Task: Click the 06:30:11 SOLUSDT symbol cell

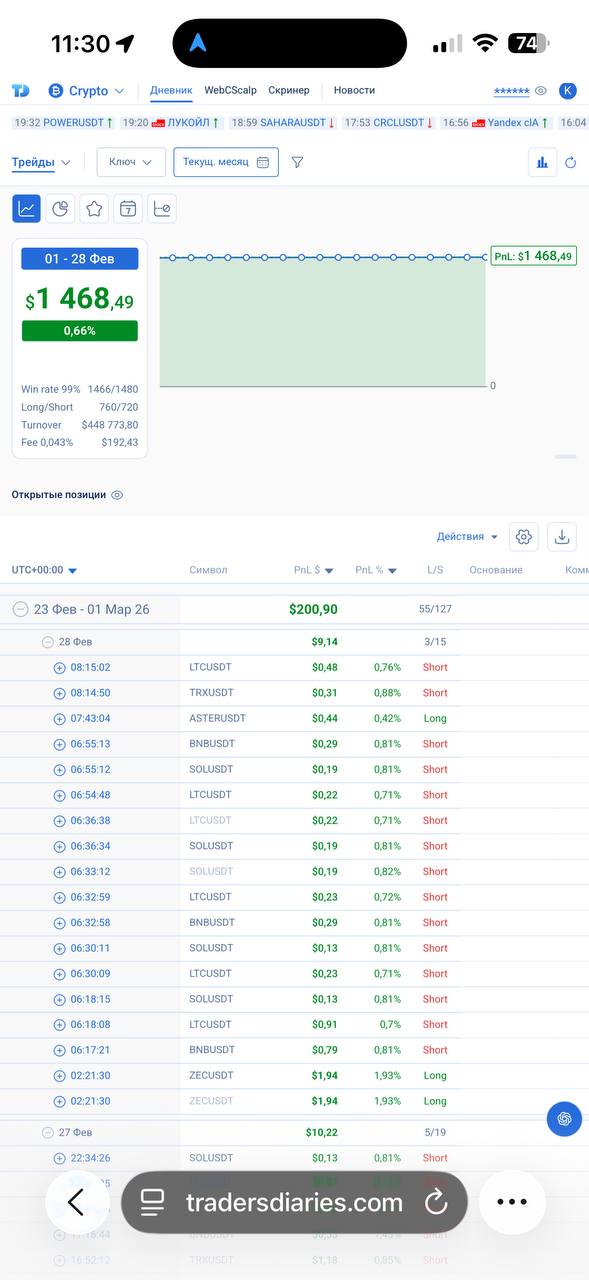Action: pos(211,948)
